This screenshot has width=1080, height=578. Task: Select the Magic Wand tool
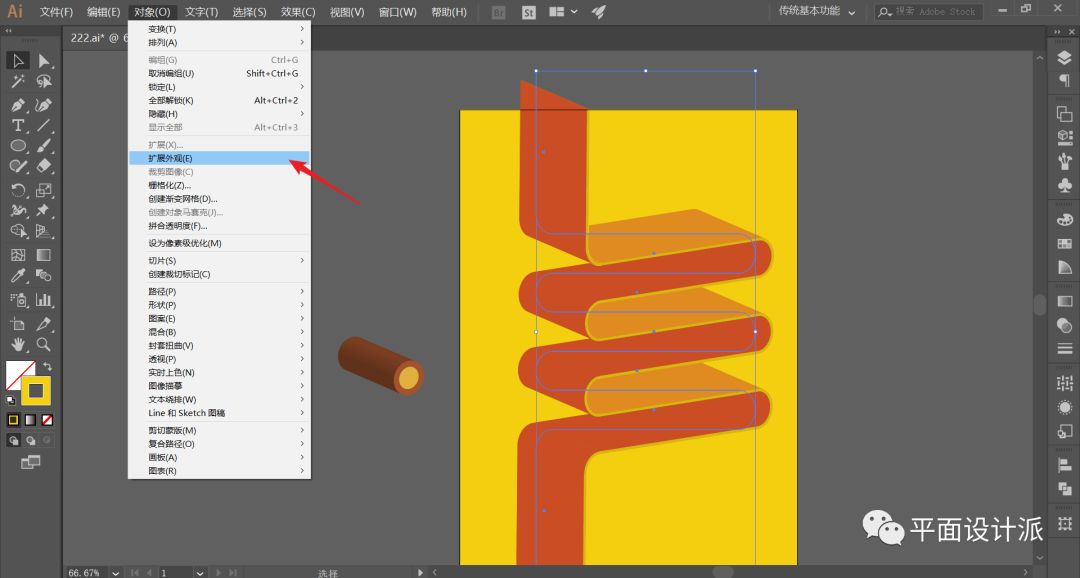pyautogui.click(x=18, y=83)
